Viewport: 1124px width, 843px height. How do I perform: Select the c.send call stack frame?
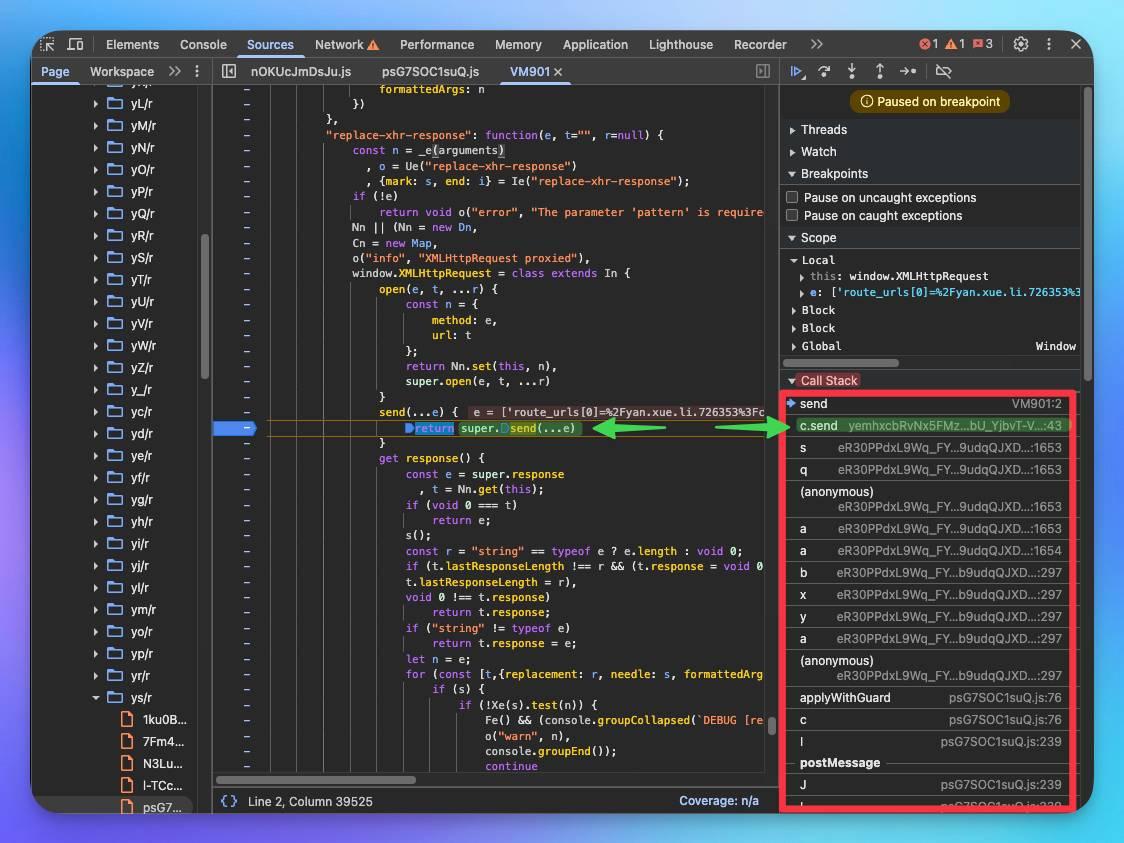click(x=930, y=426)
